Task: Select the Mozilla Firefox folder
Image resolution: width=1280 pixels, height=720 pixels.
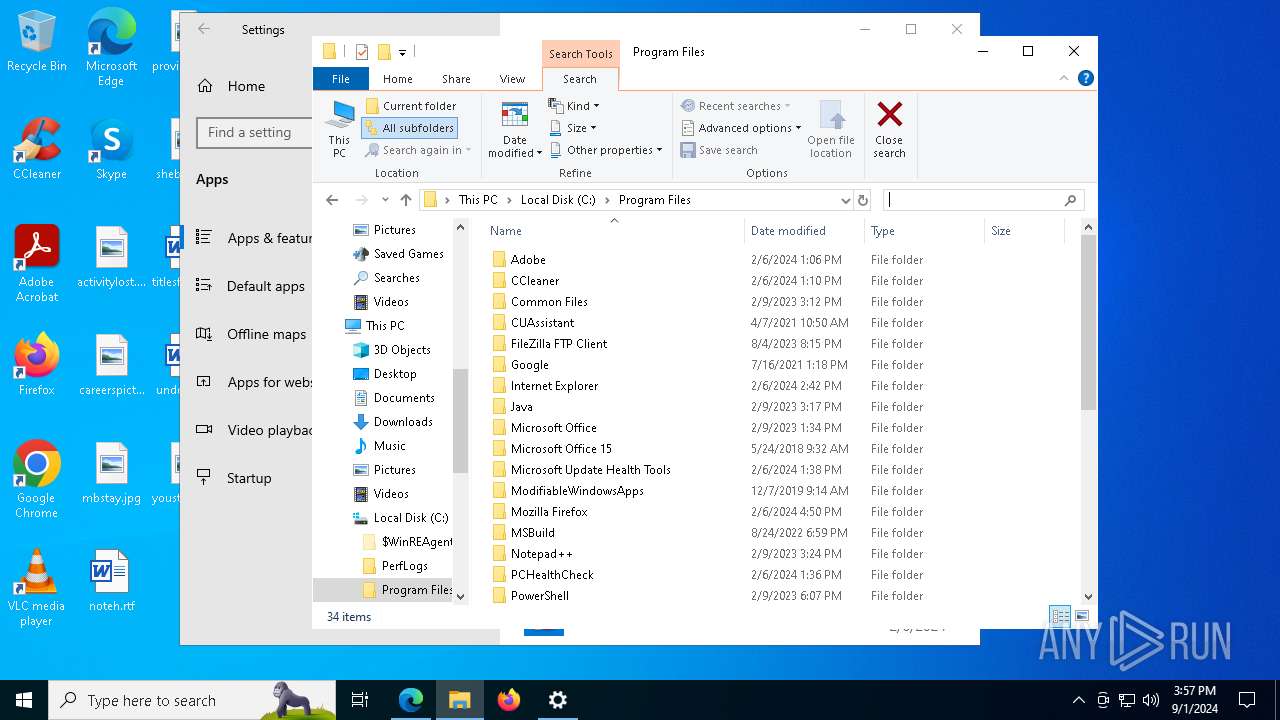Action: coord(549,512)
